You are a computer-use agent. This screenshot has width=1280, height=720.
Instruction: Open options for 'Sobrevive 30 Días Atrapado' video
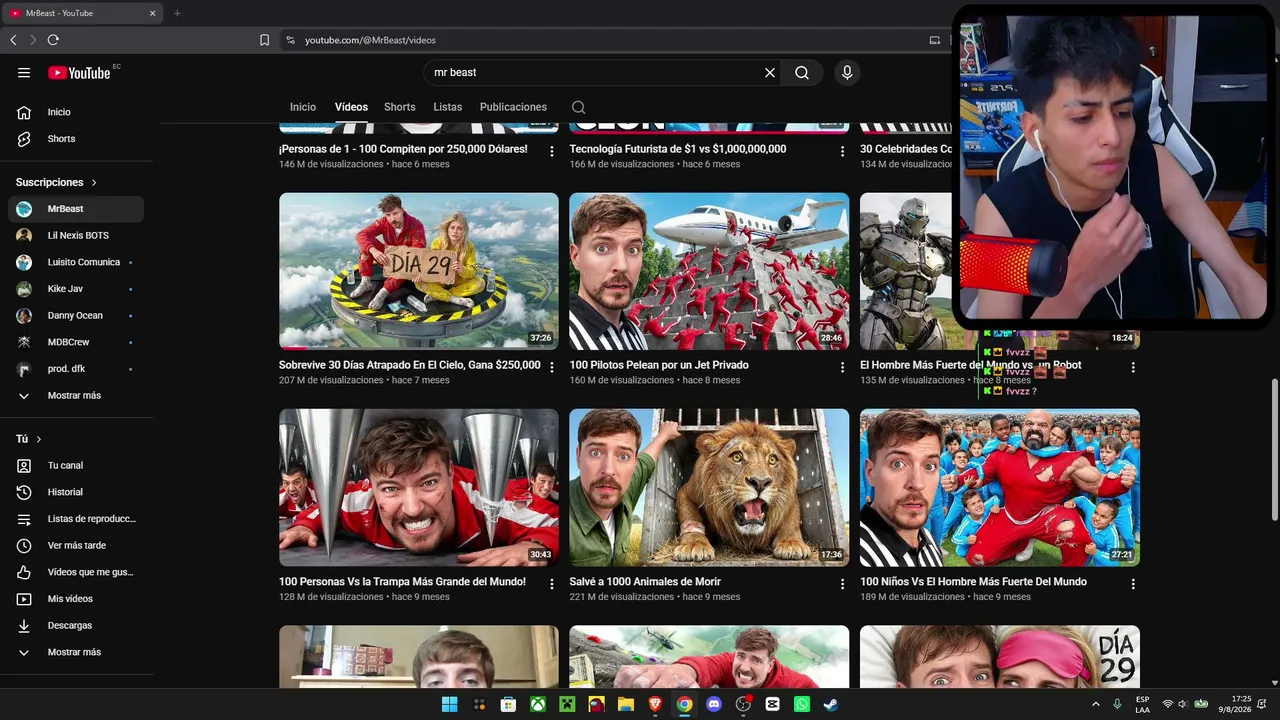551,367
